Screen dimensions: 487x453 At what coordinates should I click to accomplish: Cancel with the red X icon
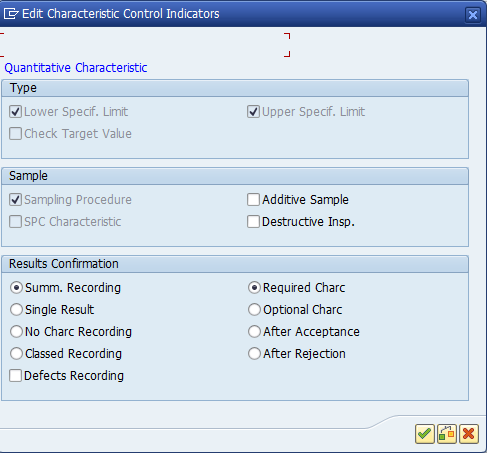(x=469, y=434)
